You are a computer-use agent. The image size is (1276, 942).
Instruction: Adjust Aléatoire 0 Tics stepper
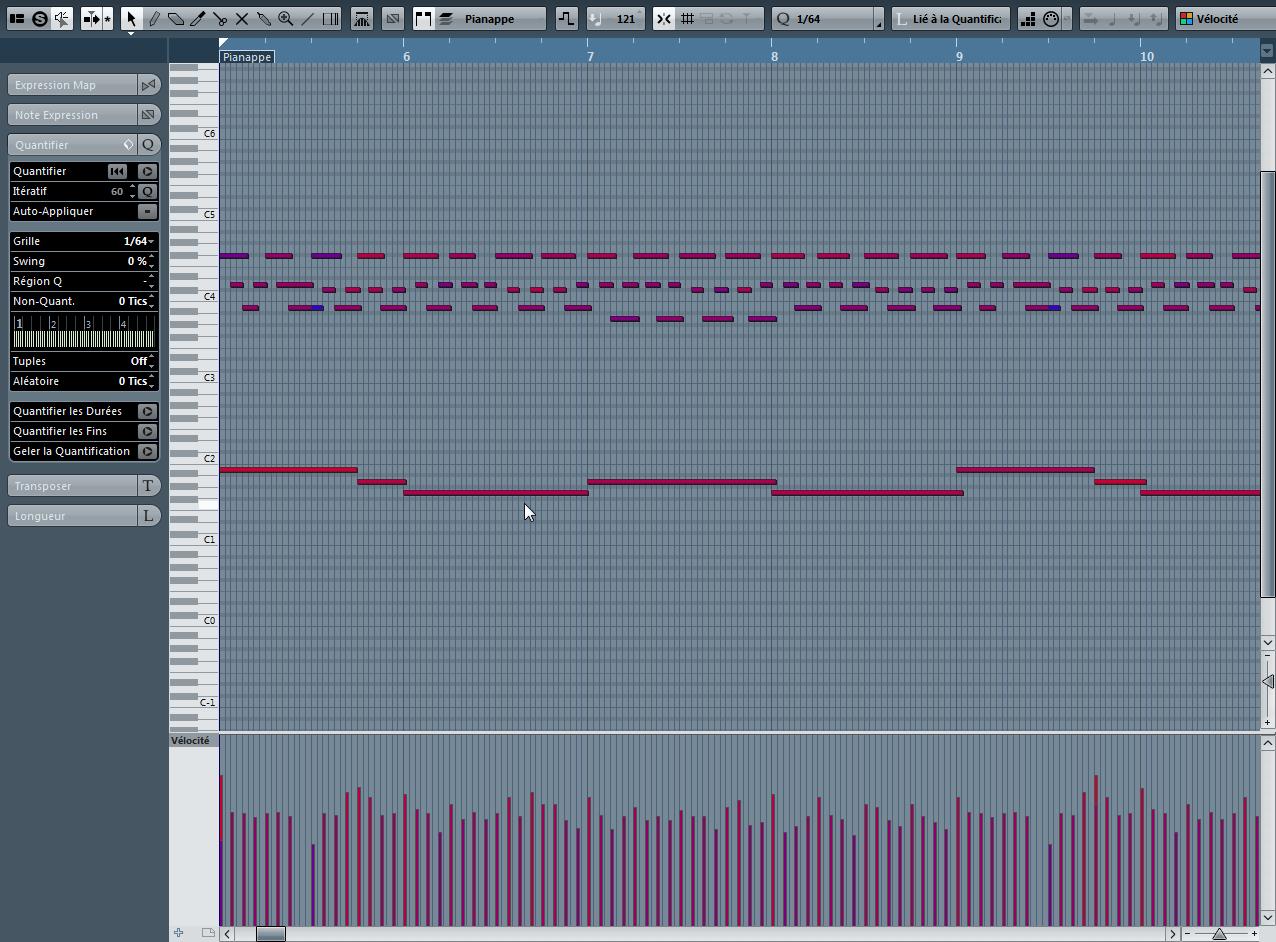tap(151, 381)
